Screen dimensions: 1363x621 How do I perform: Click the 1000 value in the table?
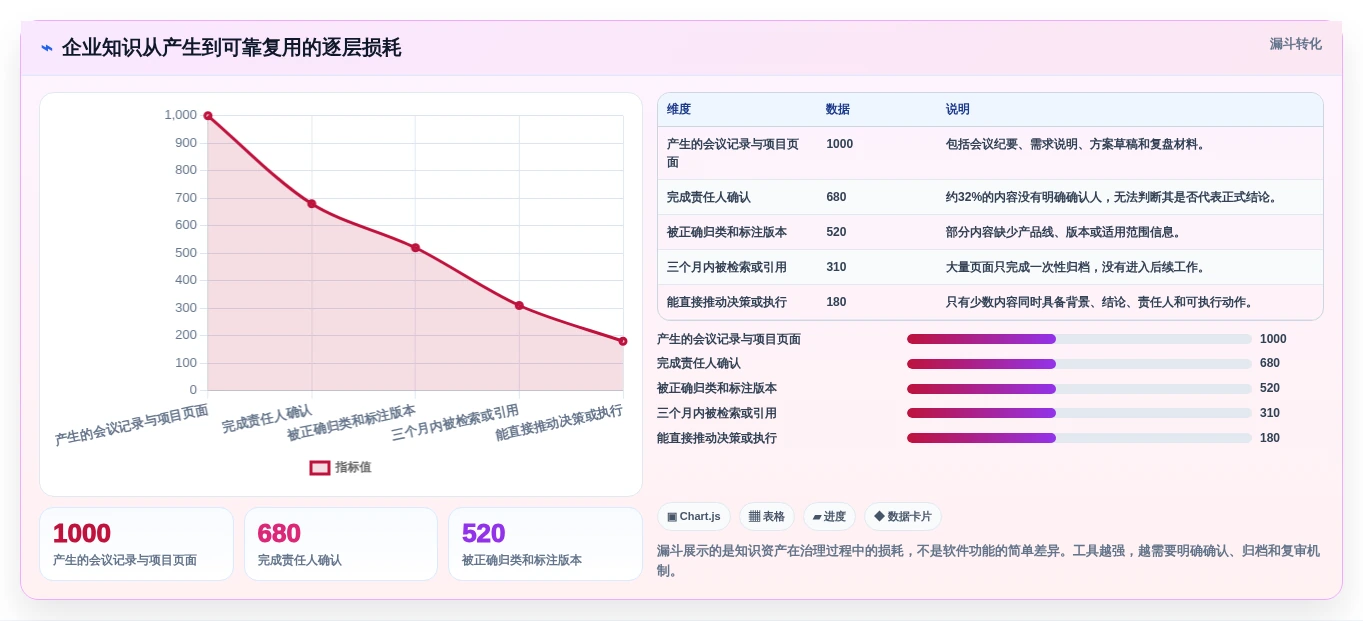(840, 144)
